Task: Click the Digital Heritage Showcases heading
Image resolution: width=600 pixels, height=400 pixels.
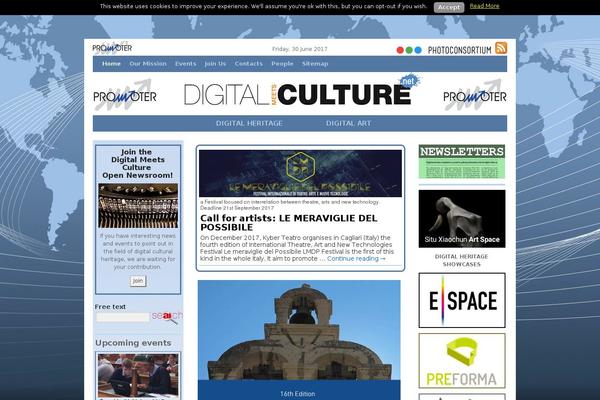Action: [x=461, y=260]
